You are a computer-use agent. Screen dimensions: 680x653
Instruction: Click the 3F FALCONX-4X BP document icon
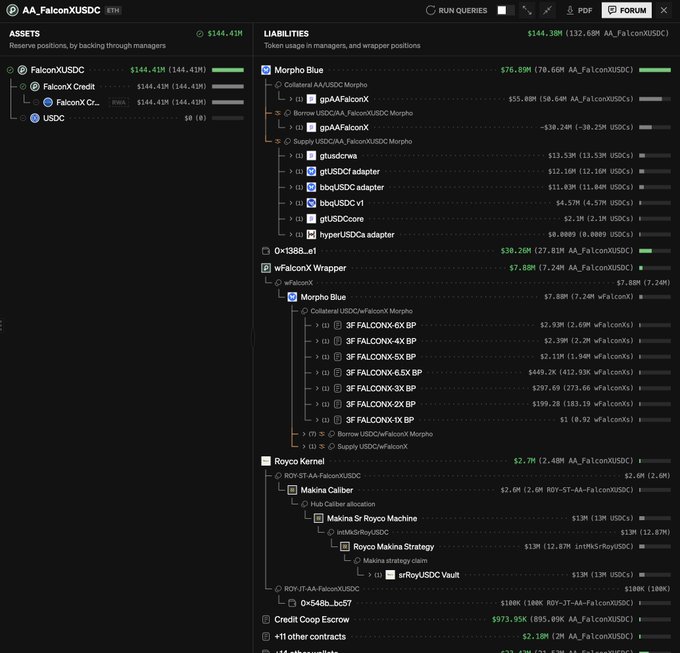[337, 341]
